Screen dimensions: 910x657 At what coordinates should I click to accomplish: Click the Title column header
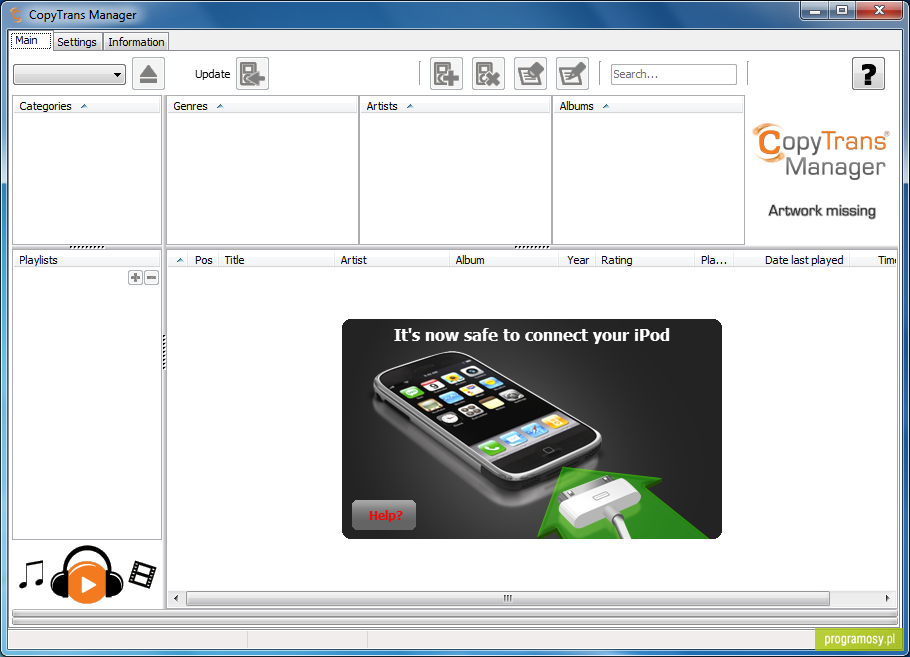coord(277,260)
